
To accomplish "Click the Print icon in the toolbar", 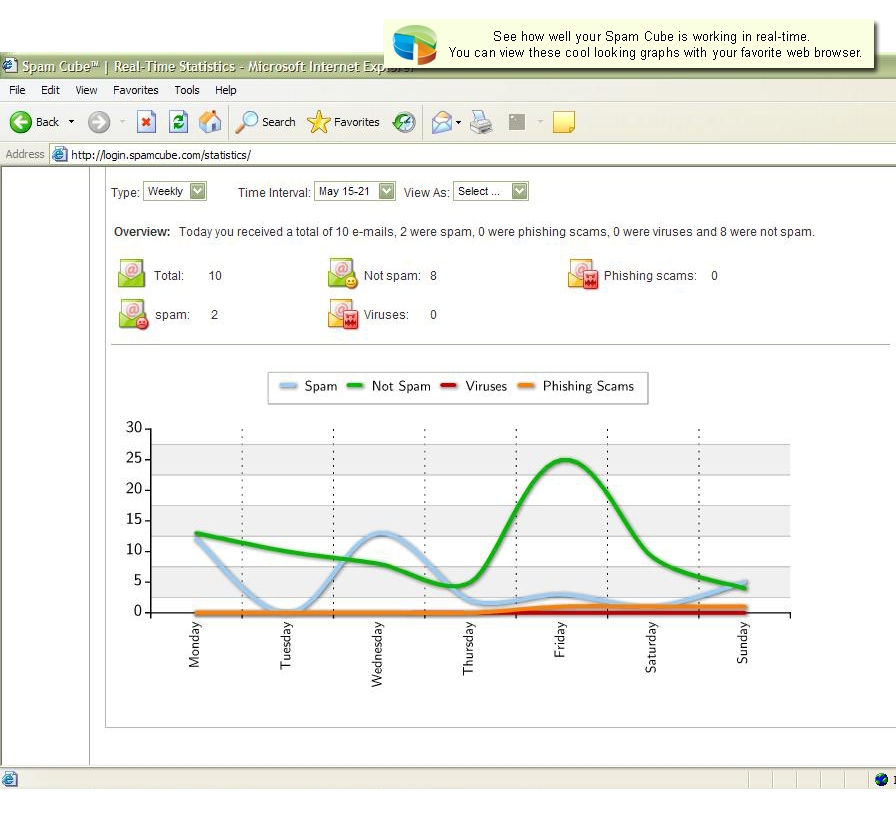I will tap(479, 121).
